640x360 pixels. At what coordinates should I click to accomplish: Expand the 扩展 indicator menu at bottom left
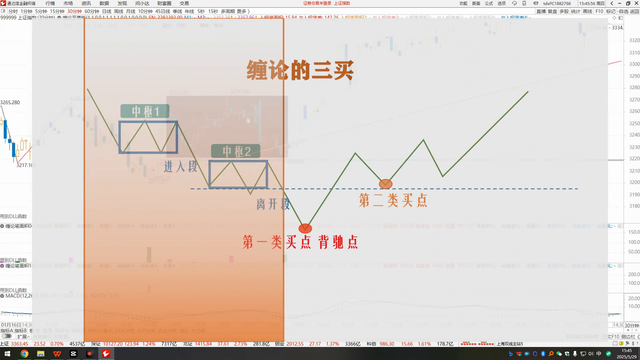(x=23, y=336)
